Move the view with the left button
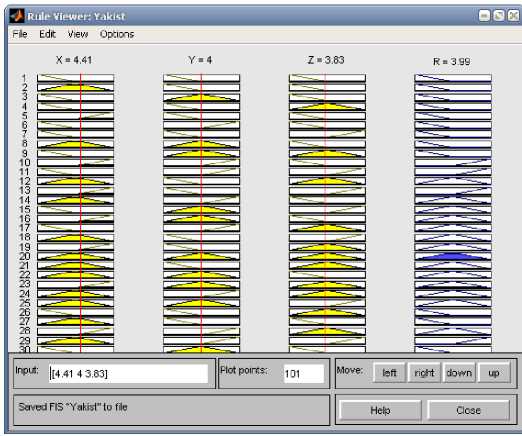The width and height of the screenshot is (522, 436). [389, 373]
